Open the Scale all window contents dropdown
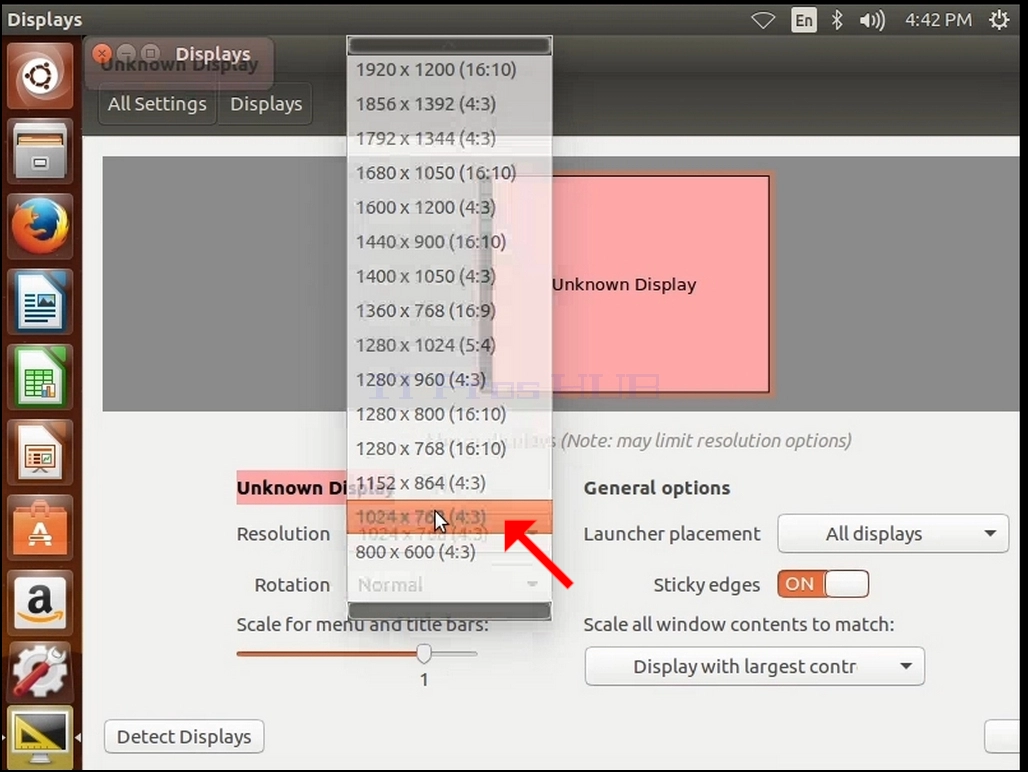The image size is (1028, 772). 755,666
